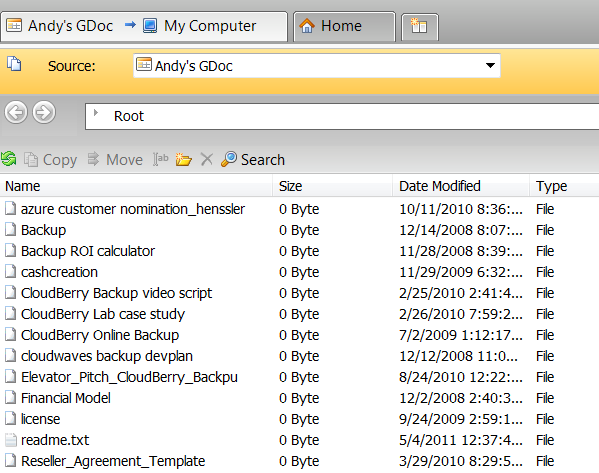Go forward with the right arrow button
Viewport: 599px width, 473px height.
tap(44, 112)
